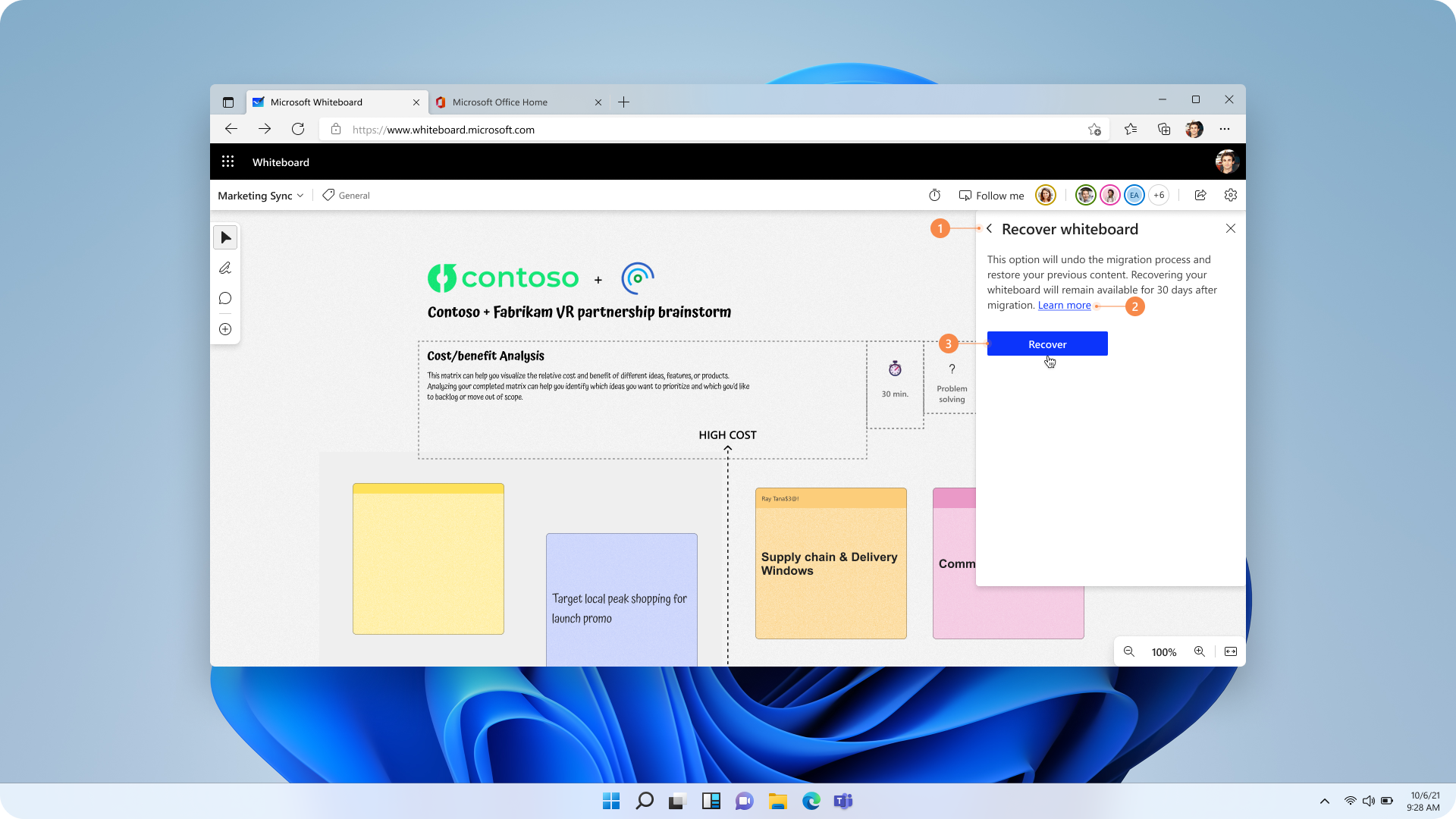This screenshot has height=819, width=1456.
Task: Click the yellow sticky note
Action: [428, 559]
